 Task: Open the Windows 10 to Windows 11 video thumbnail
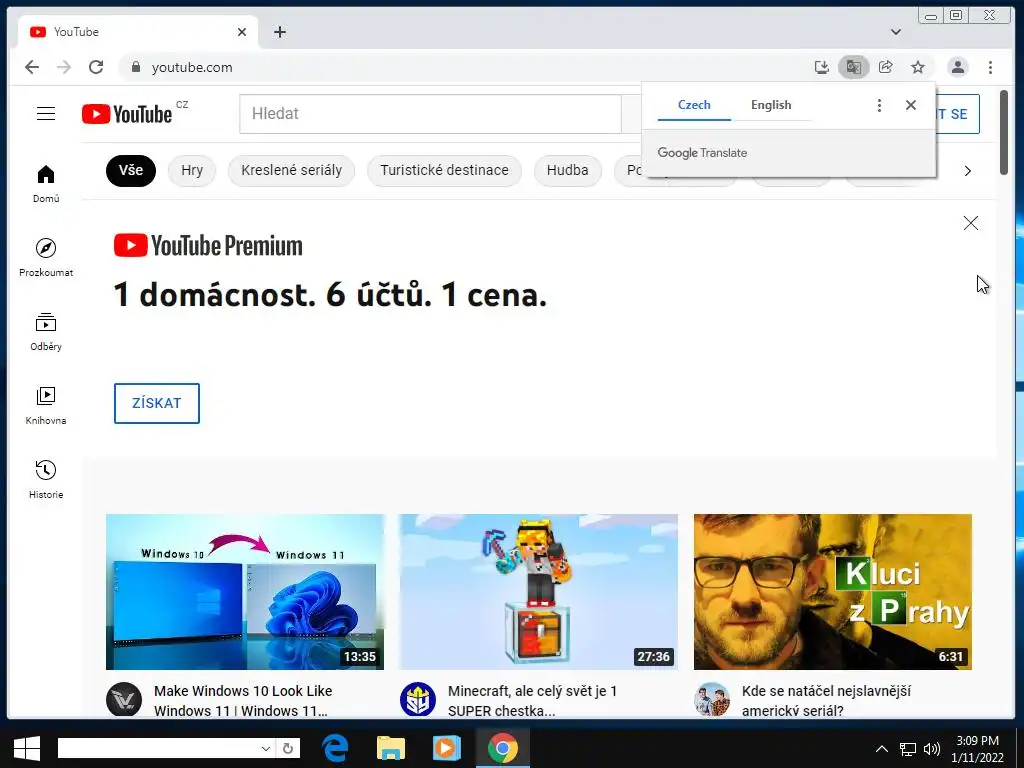coord(245,592)
